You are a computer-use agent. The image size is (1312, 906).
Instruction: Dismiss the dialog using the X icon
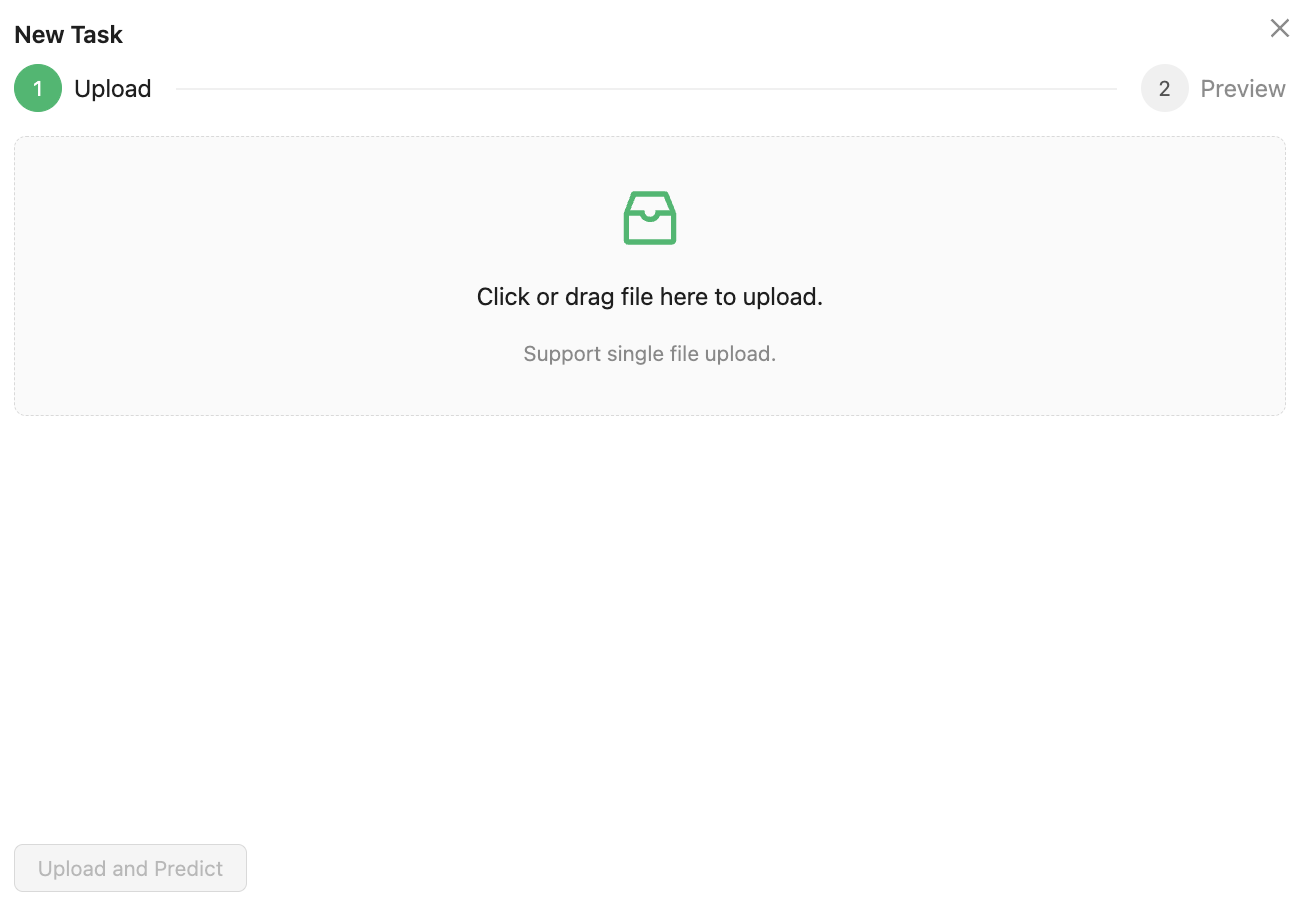1280,28
